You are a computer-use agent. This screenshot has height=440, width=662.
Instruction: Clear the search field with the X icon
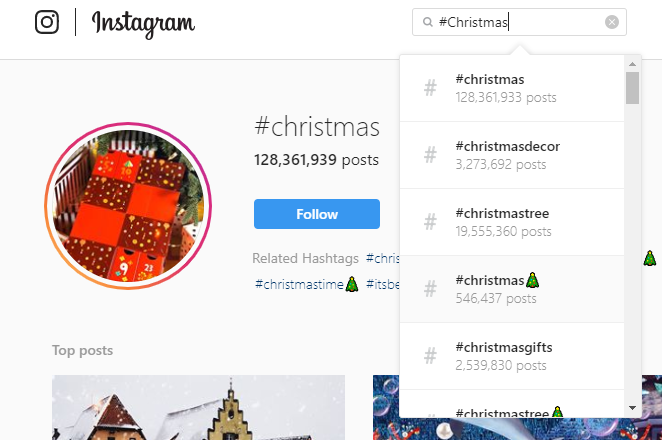612,22
